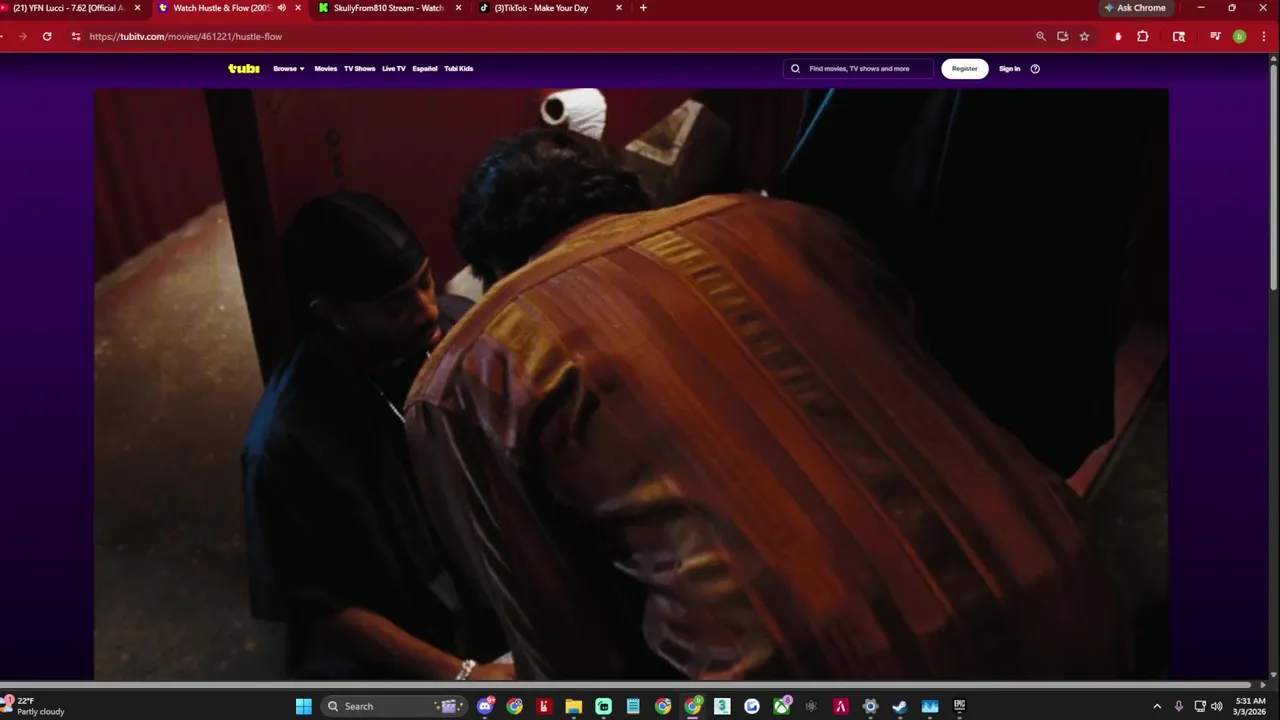Click the taskbar Search box
This screenshot has width=1280, height=720.
pos(393,706)
